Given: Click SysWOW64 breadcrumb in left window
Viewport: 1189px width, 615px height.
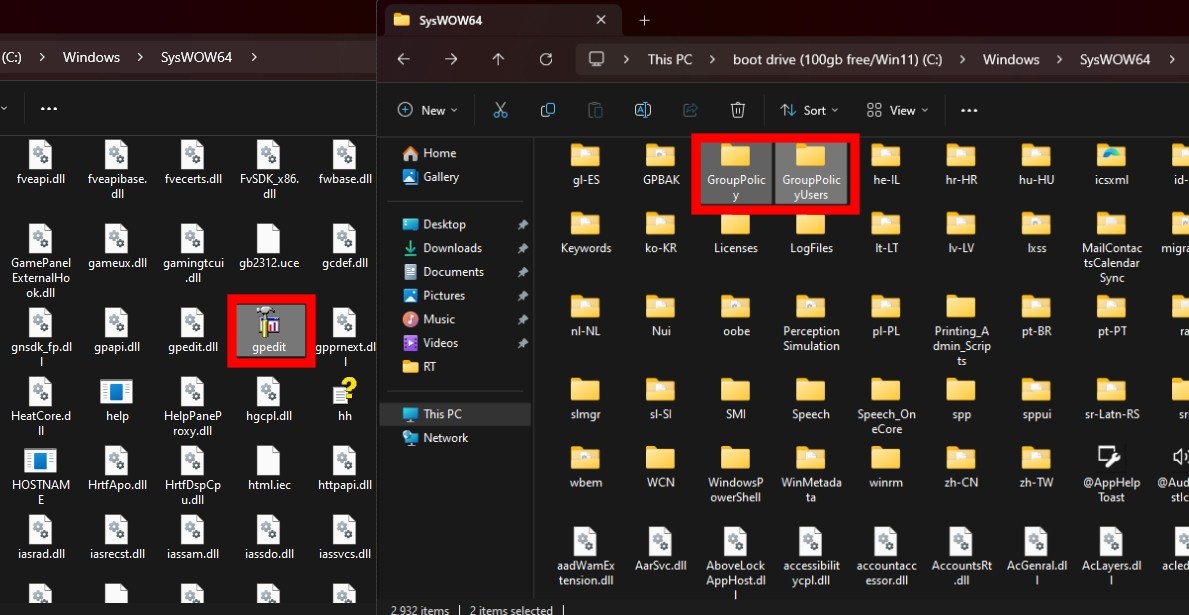Looking at the screenshot, I should 196,57.
